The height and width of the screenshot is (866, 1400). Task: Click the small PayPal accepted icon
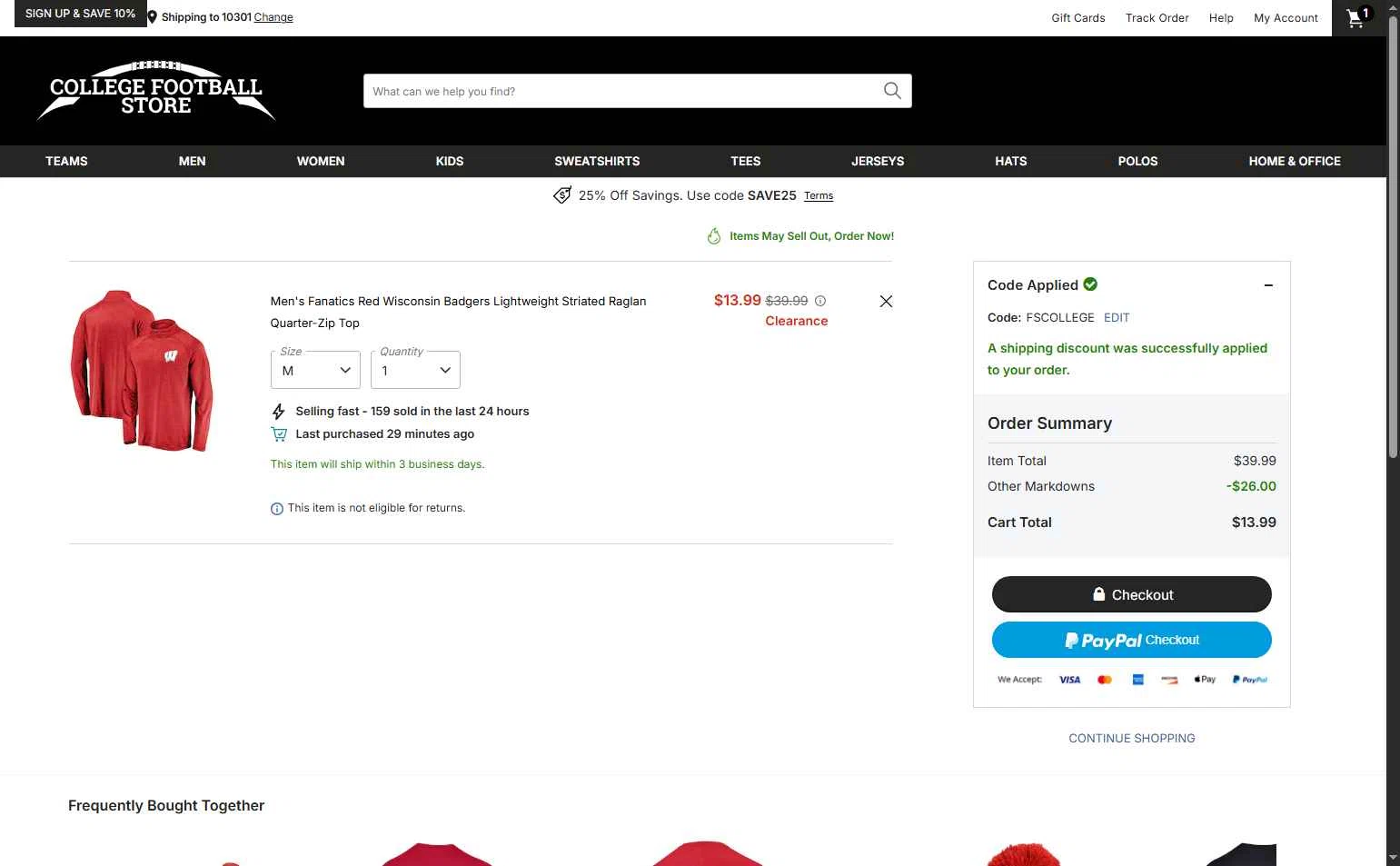click(x=1250, y=680)
